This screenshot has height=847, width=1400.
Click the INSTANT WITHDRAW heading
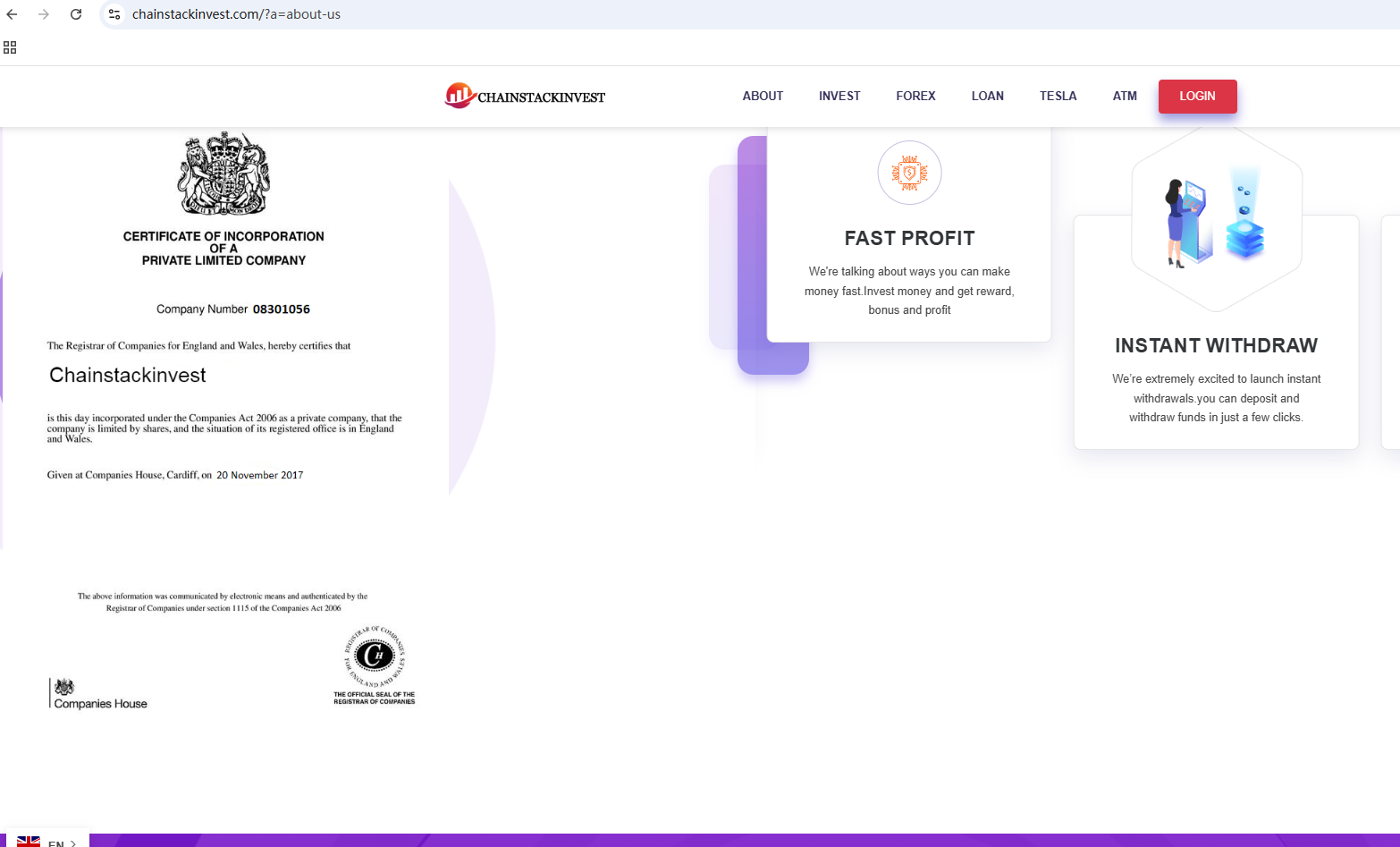[x=1216, y=345]
